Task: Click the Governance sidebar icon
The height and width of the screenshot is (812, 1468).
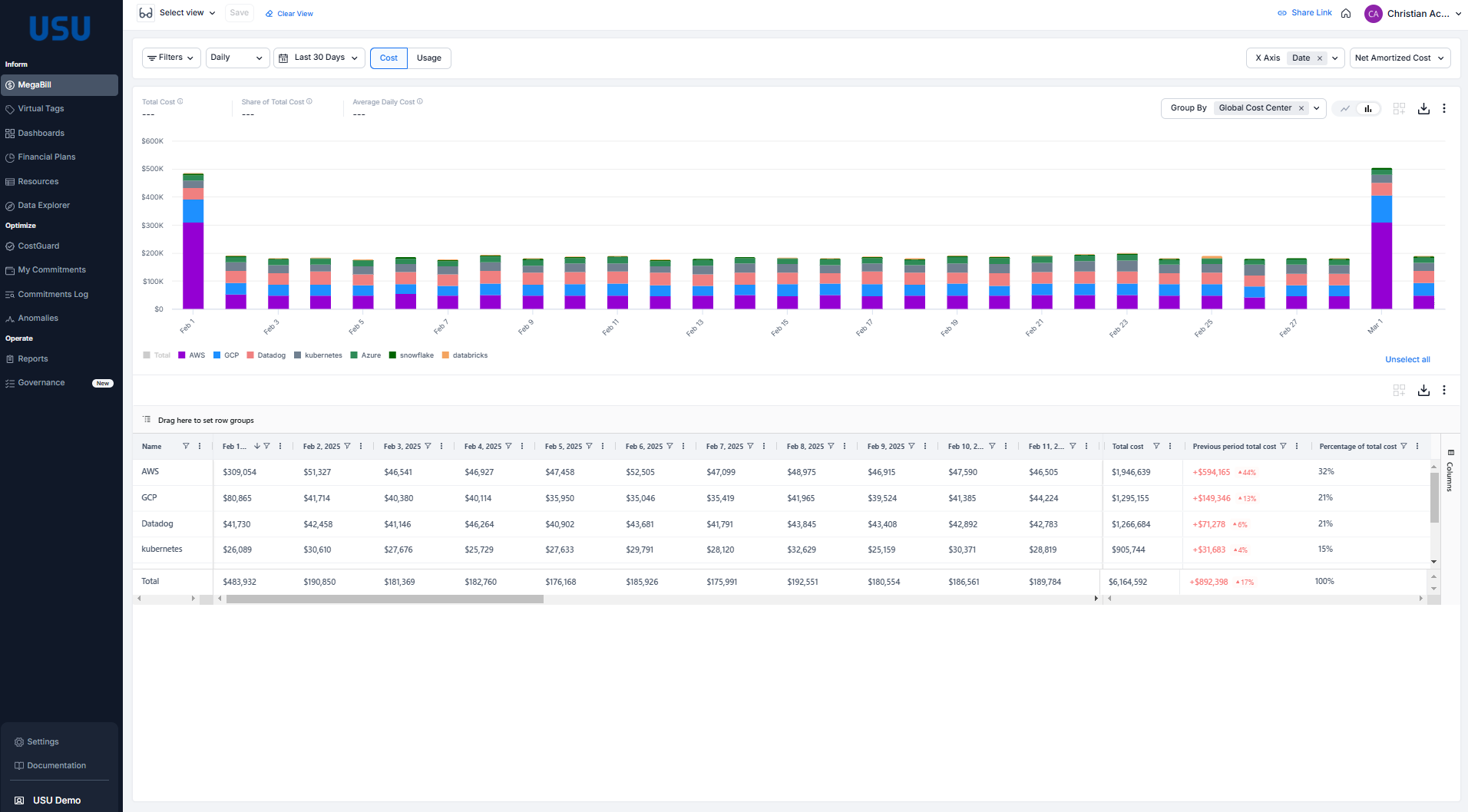Action: tap(10, 383)
